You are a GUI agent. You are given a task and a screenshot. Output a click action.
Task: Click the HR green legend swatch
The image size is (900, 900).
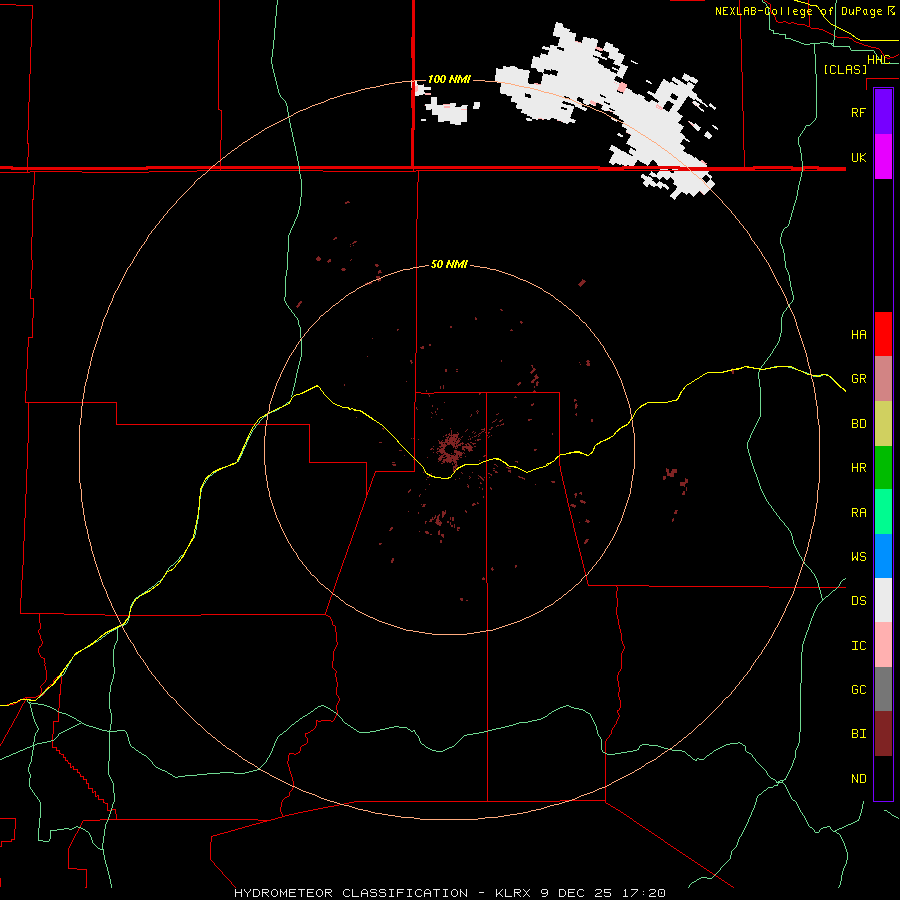tap(883, 468)
